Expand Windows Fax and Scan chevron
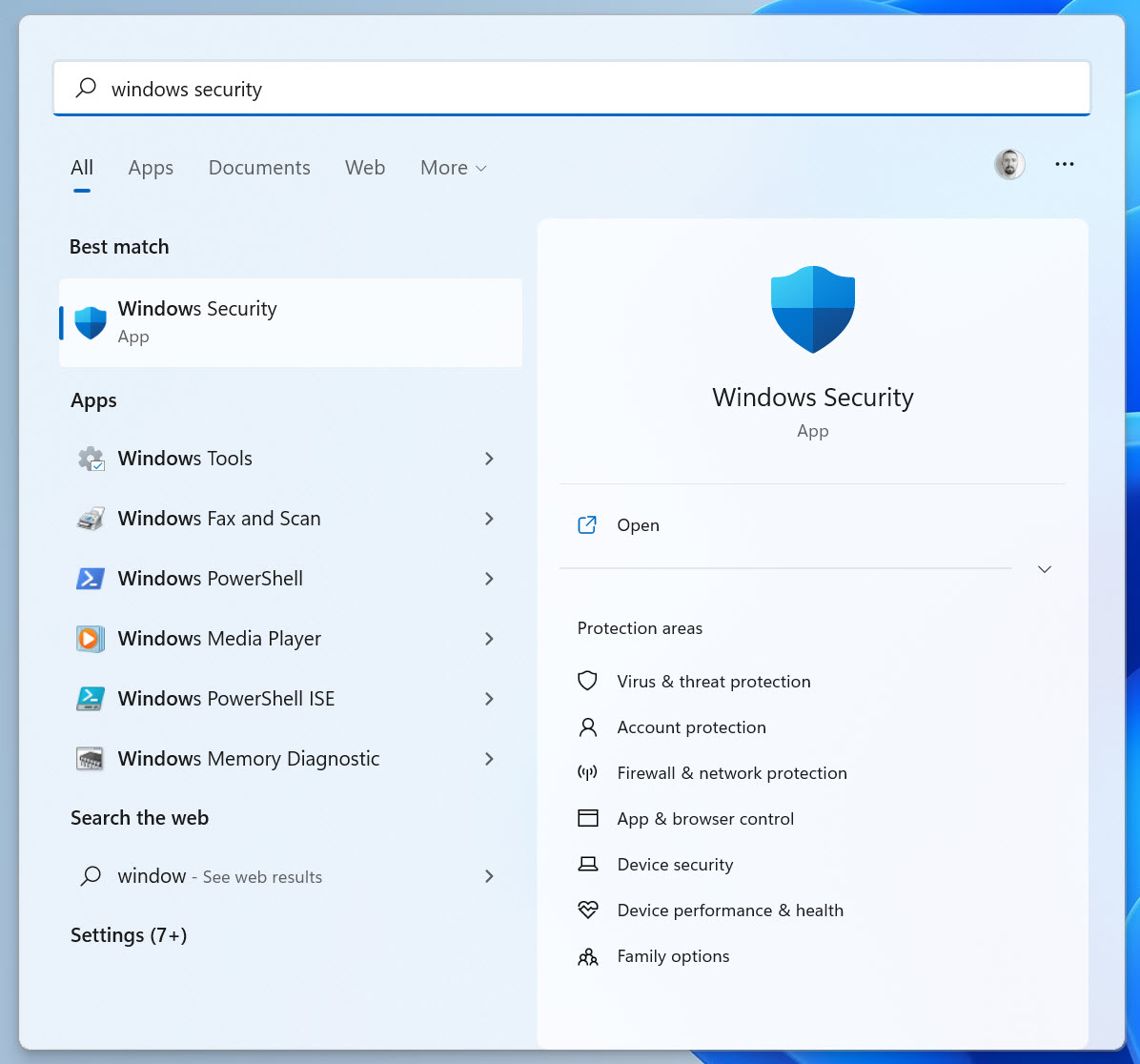This screenshot has height=1064, width=1140. point(489,519)
